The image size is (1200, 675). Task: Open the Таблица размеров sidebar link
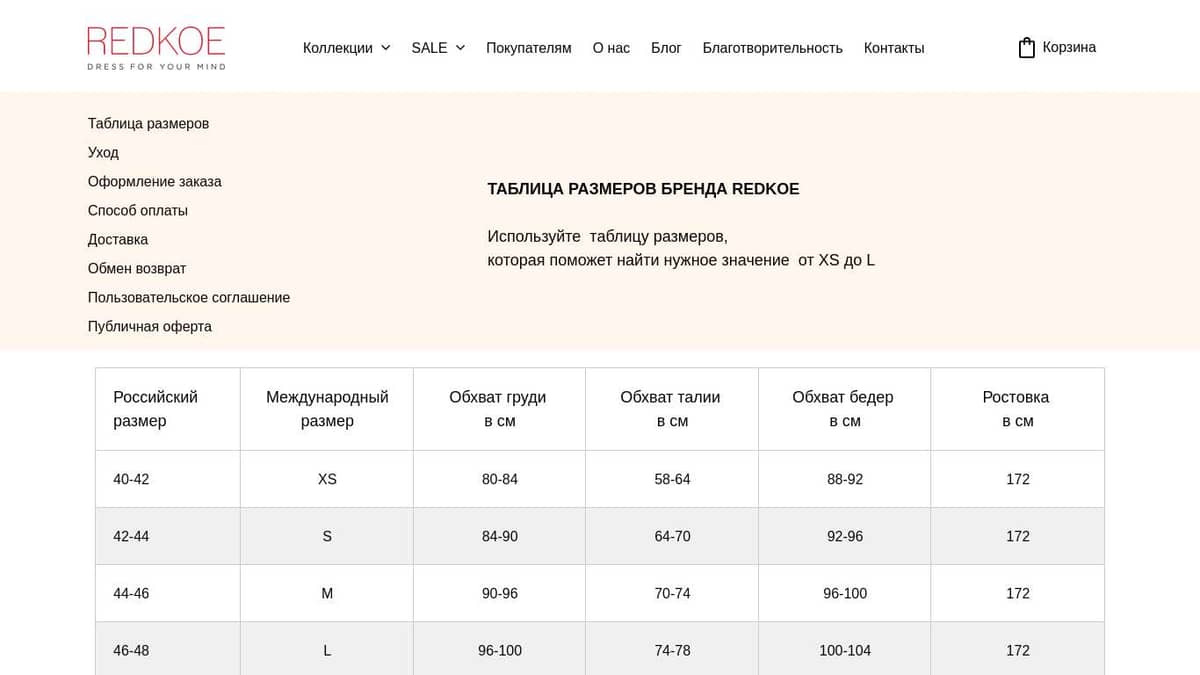click(148, 123)
